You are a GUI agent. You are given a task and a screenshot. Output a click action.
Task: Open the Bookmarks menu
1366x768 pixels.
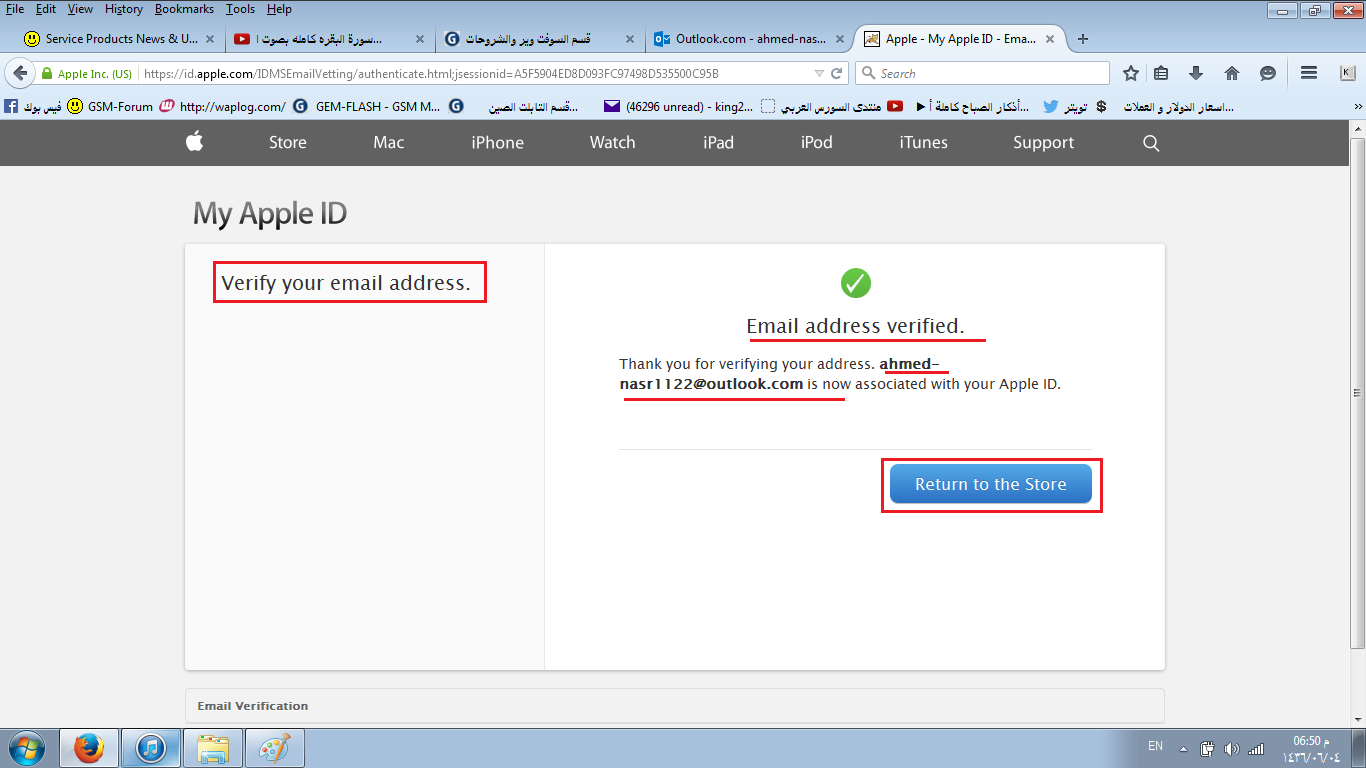tap(184, 9)
